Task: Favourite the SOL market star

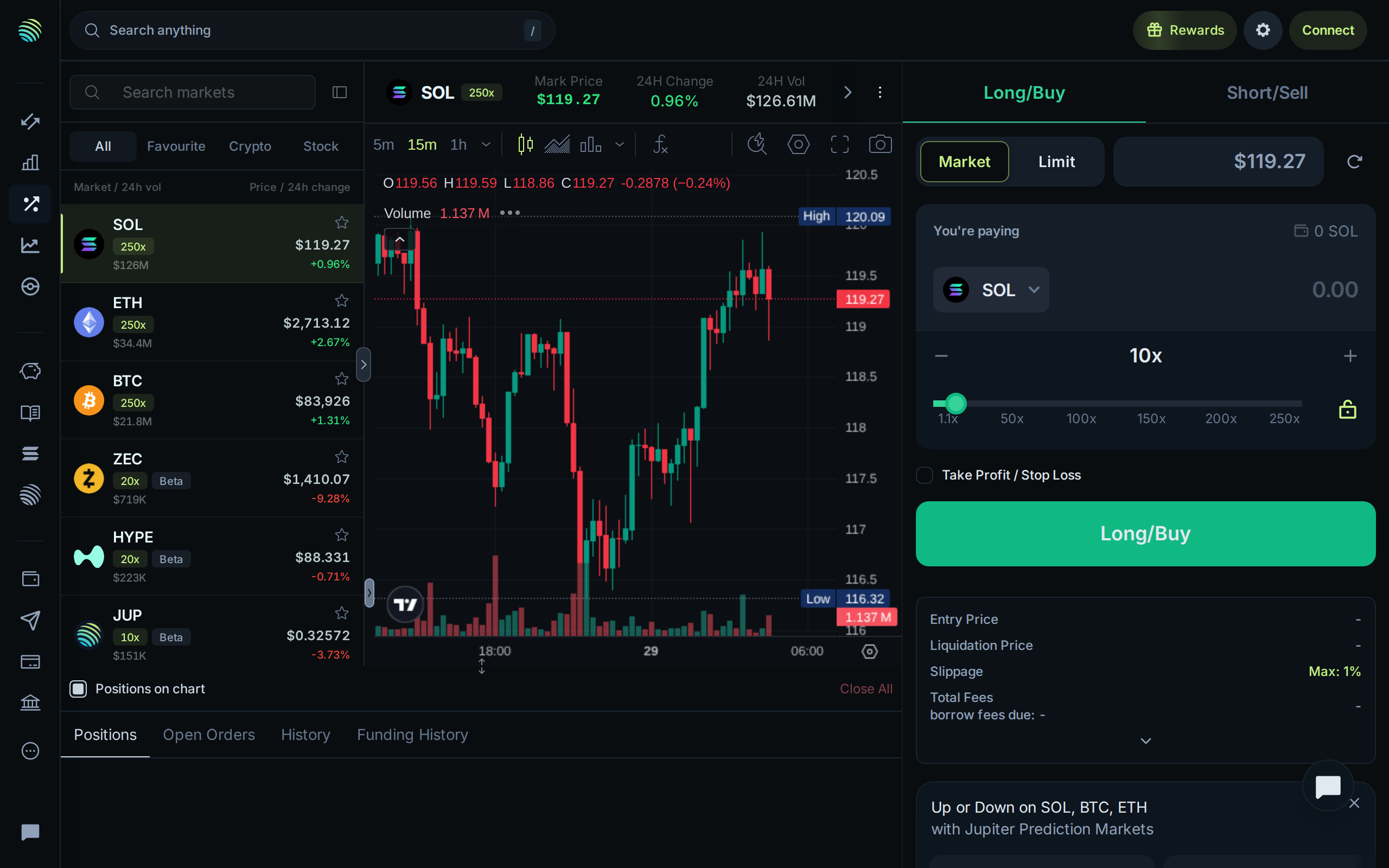Action: click(341, 223)
